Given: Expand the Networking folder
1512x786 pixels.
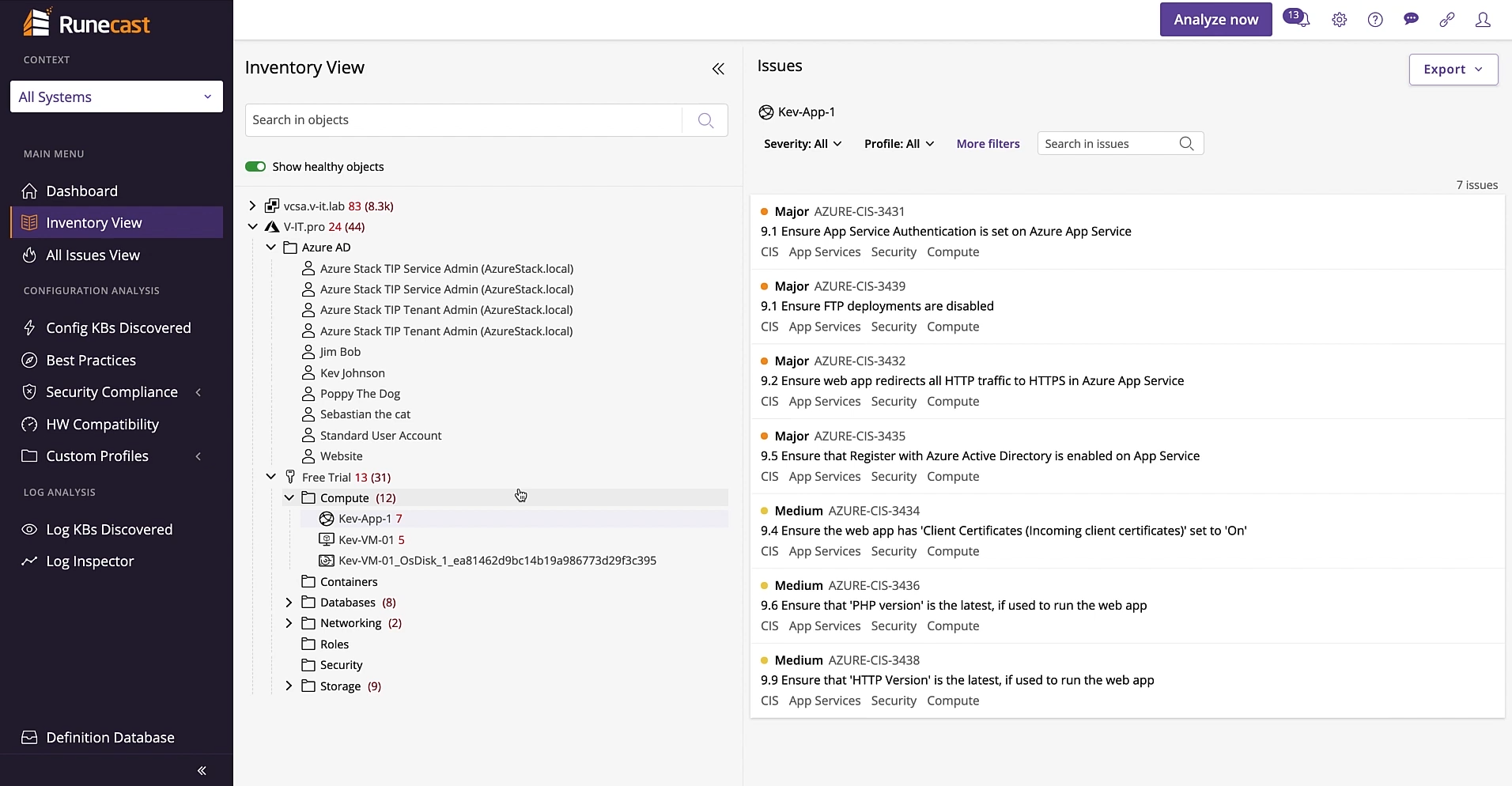Looking at the screenshot, I should coord(289,623).
